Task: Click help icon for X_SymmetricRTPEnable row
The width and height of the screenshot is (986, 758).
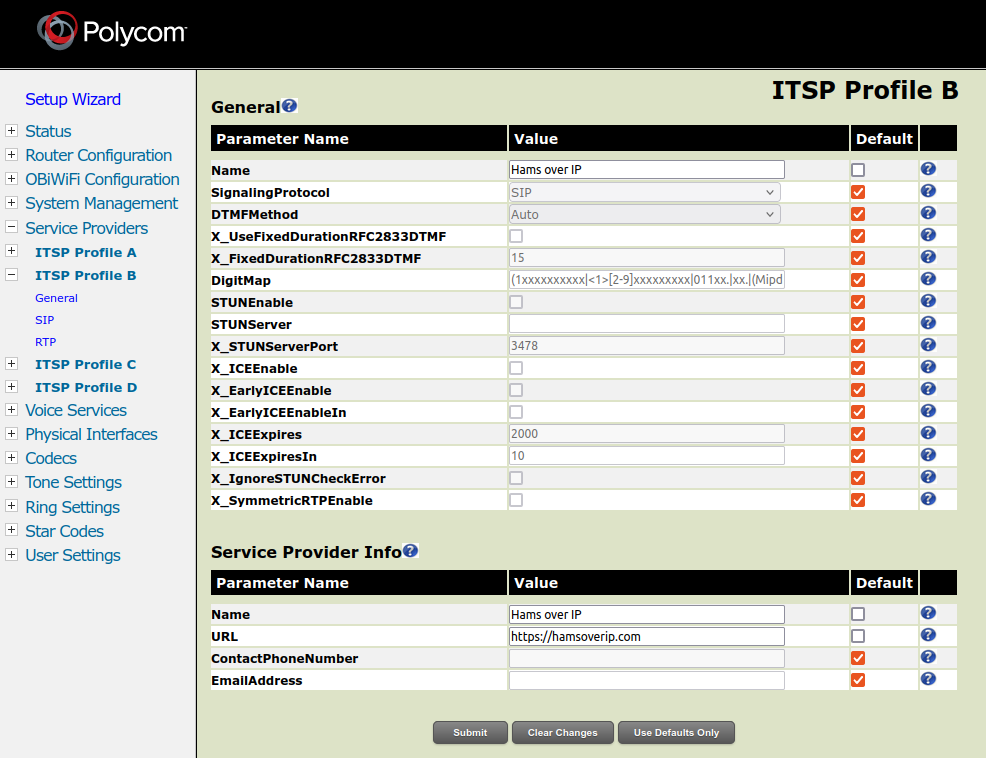Action: (x=928, y=499)
